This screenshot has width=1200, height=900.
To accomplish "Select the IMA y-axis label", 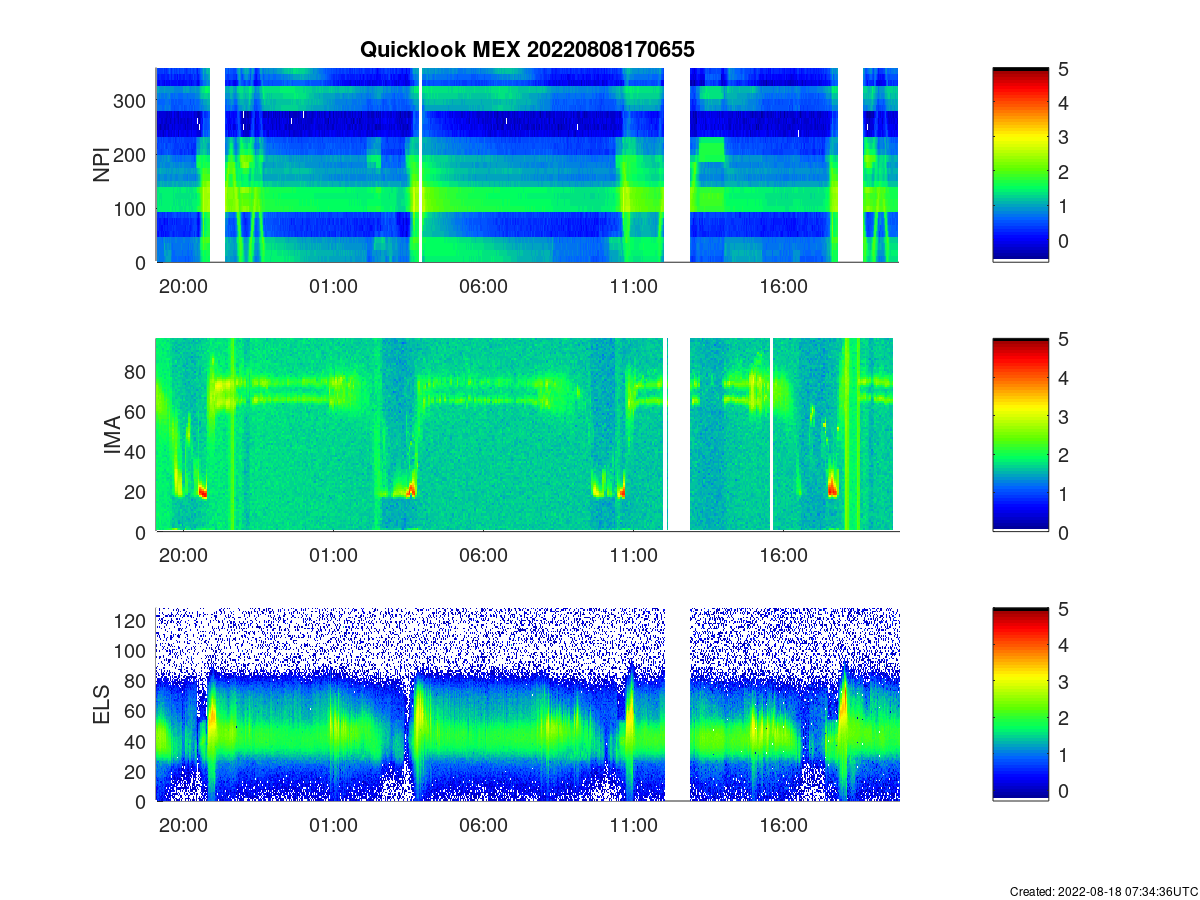I will pyautogui.click(x=111, y=436).
